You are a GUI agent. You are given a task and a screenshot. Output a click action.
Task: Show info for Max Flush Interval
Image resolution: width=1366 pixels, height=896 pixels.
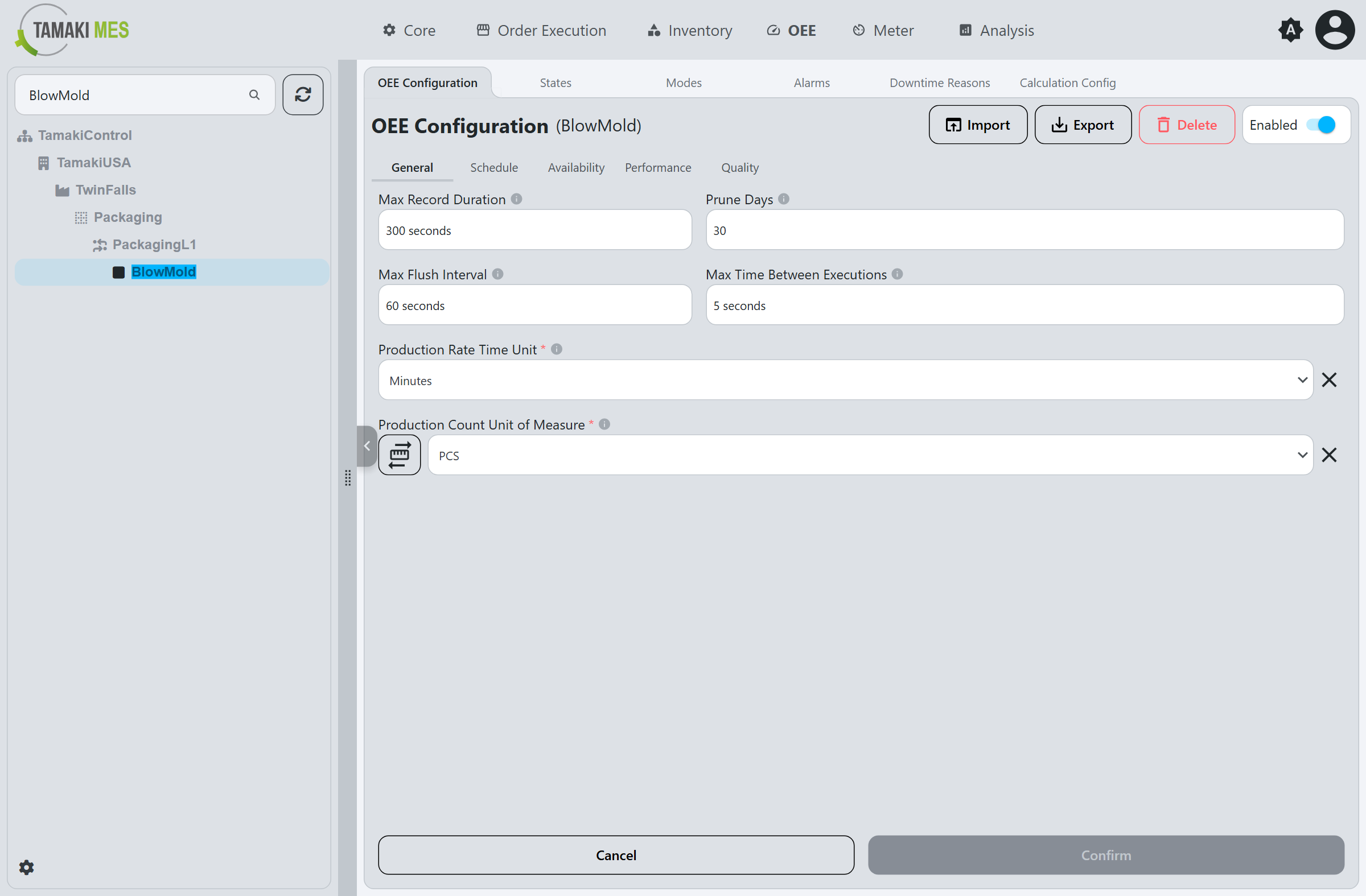coord(497,274)
